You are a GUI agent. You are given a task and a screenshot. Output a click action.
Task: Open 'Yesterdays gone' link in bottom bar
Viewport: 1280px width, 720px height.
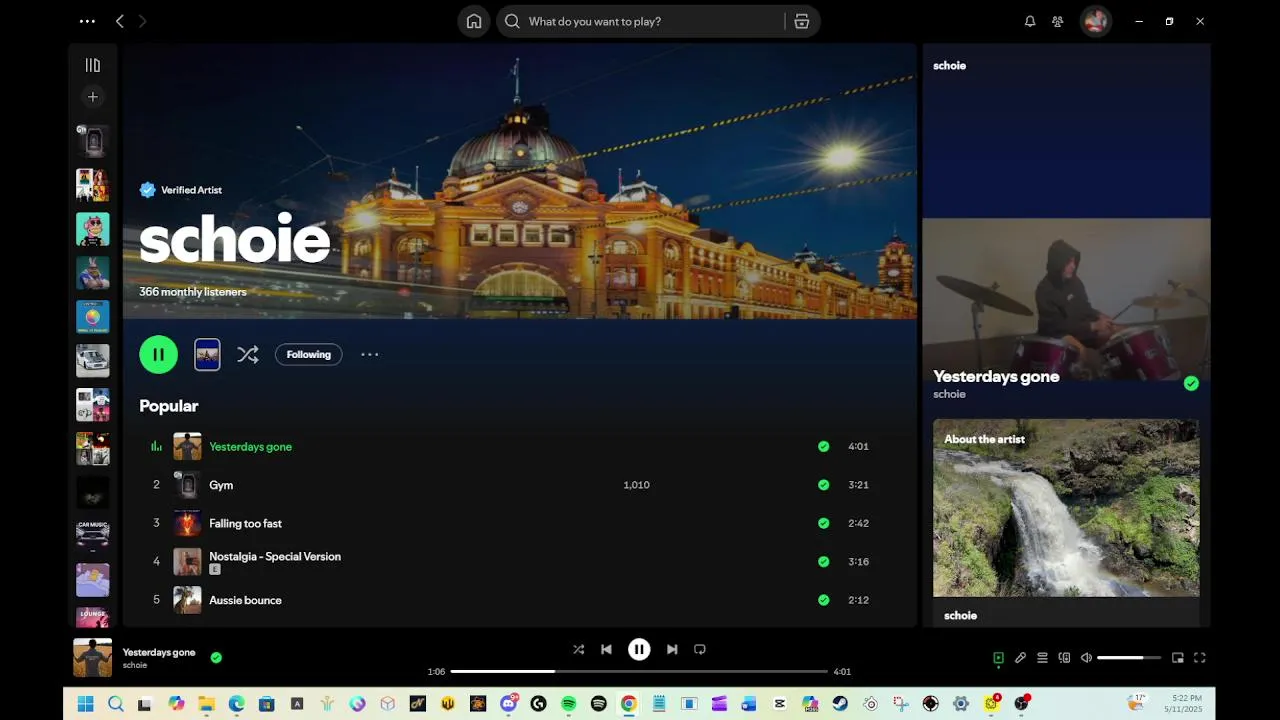point(159,652)
